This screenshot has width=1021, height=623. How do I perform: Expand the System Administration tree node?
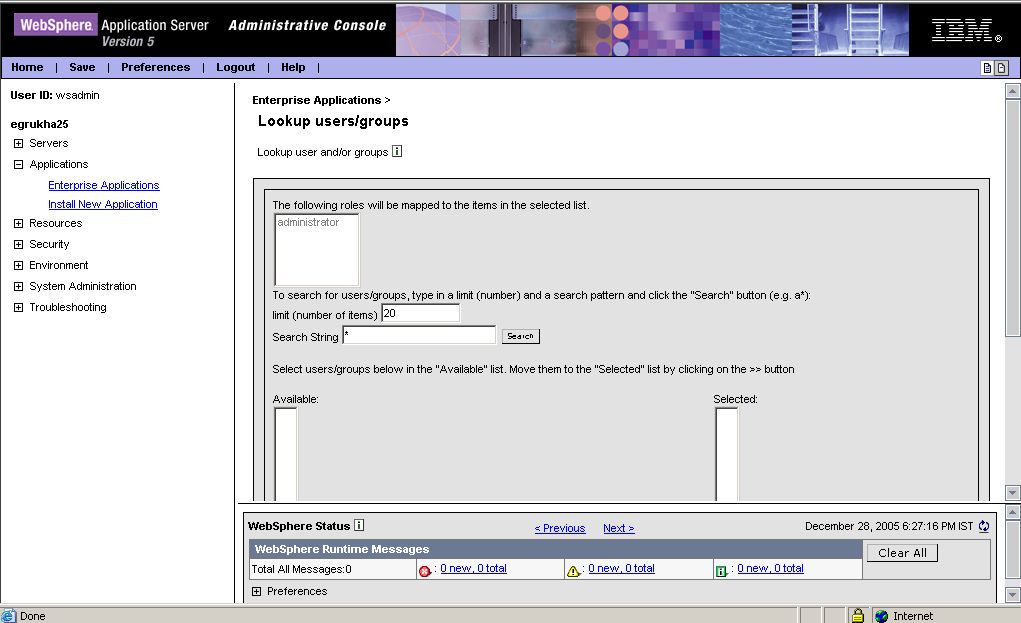pyautogui.click(x=18, y=286)
